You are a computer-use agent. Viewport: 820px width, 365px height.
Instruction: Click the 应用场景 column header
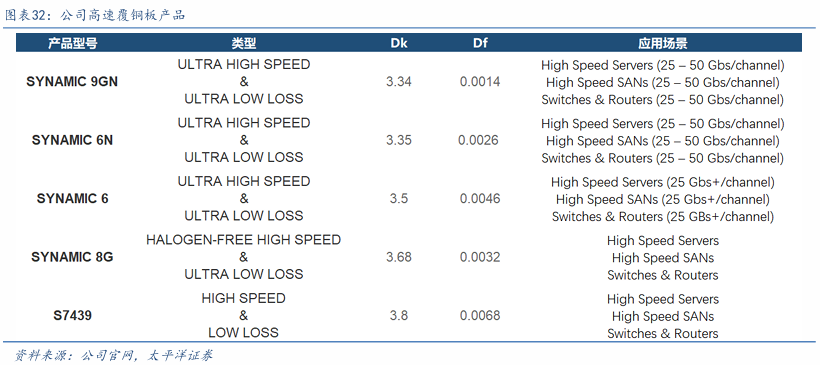662,43
